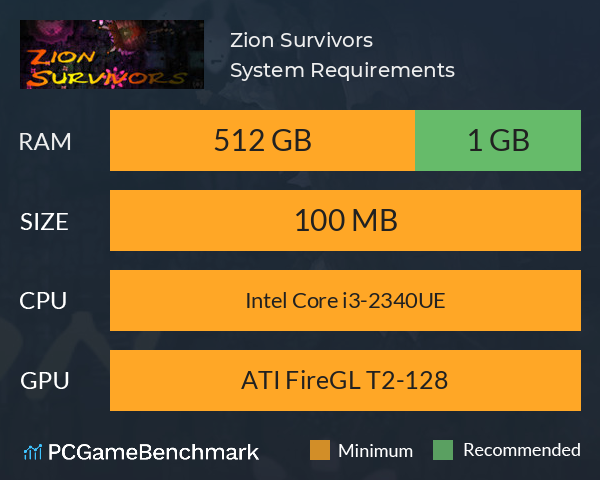The width and height of the screenshot is (600, 480).
Task: Click the SIZE row label
Action: 44,222
